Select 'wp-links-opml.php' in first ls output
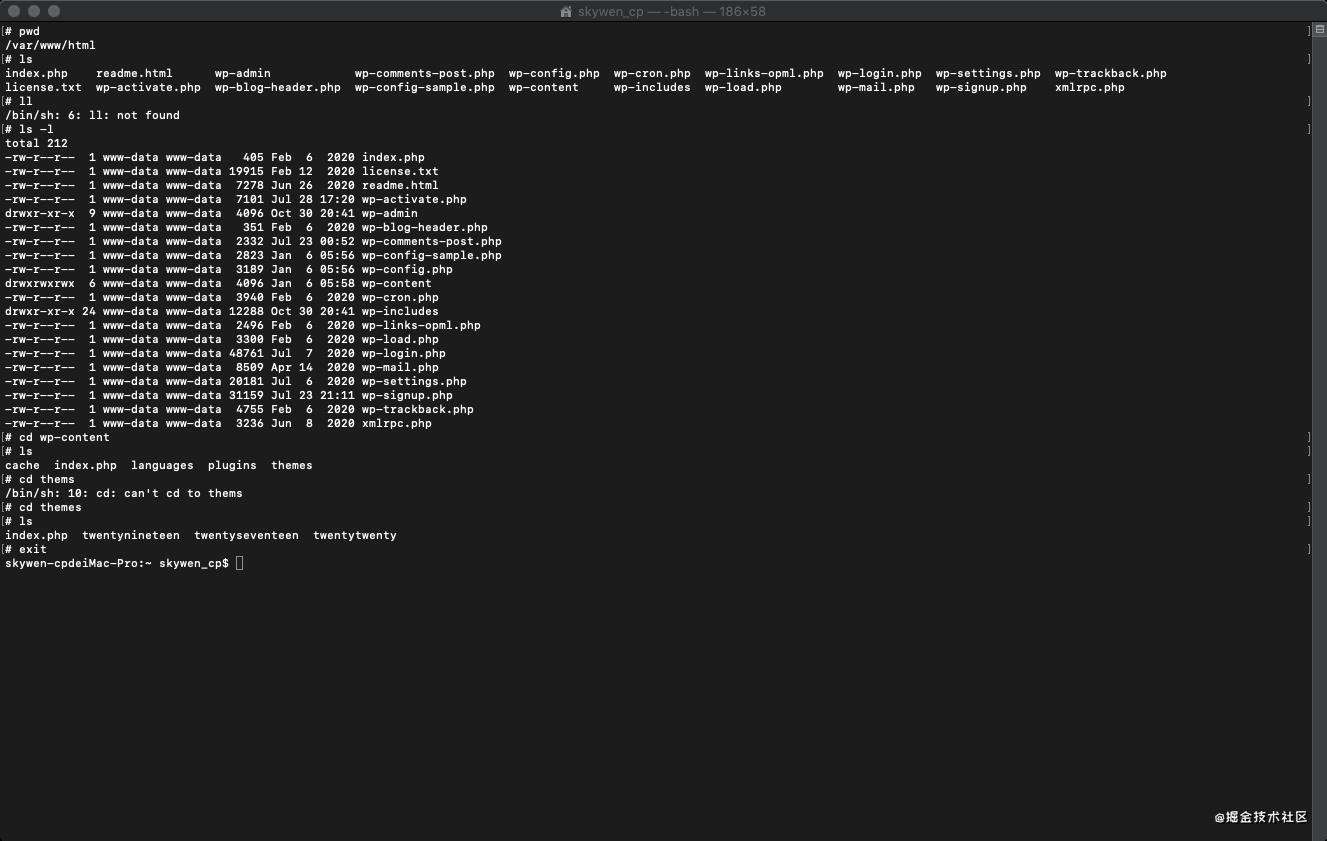Viewport: 1327px width, 841px height. point(764,73)
